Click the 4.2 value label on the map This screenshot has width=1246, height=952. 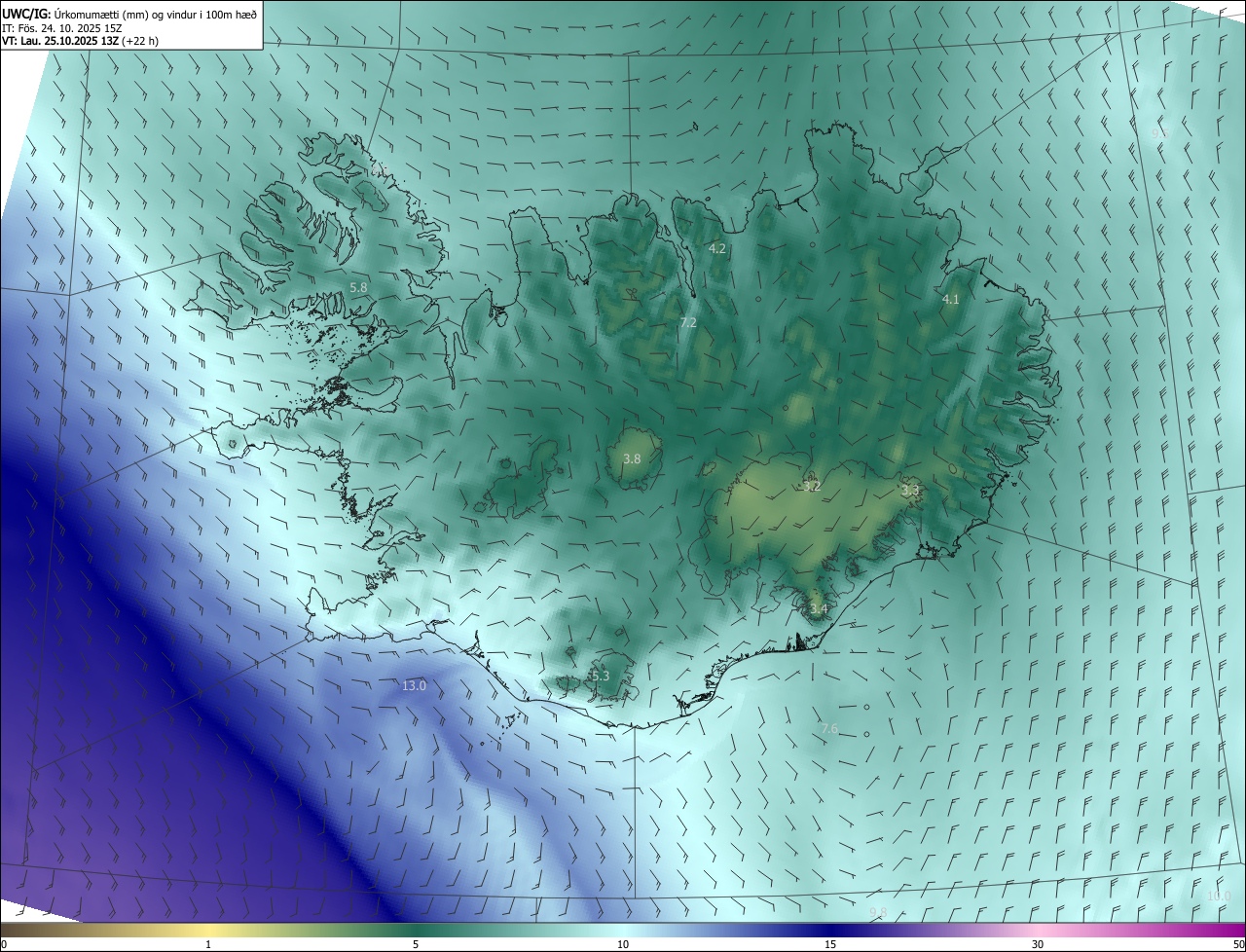717,249
